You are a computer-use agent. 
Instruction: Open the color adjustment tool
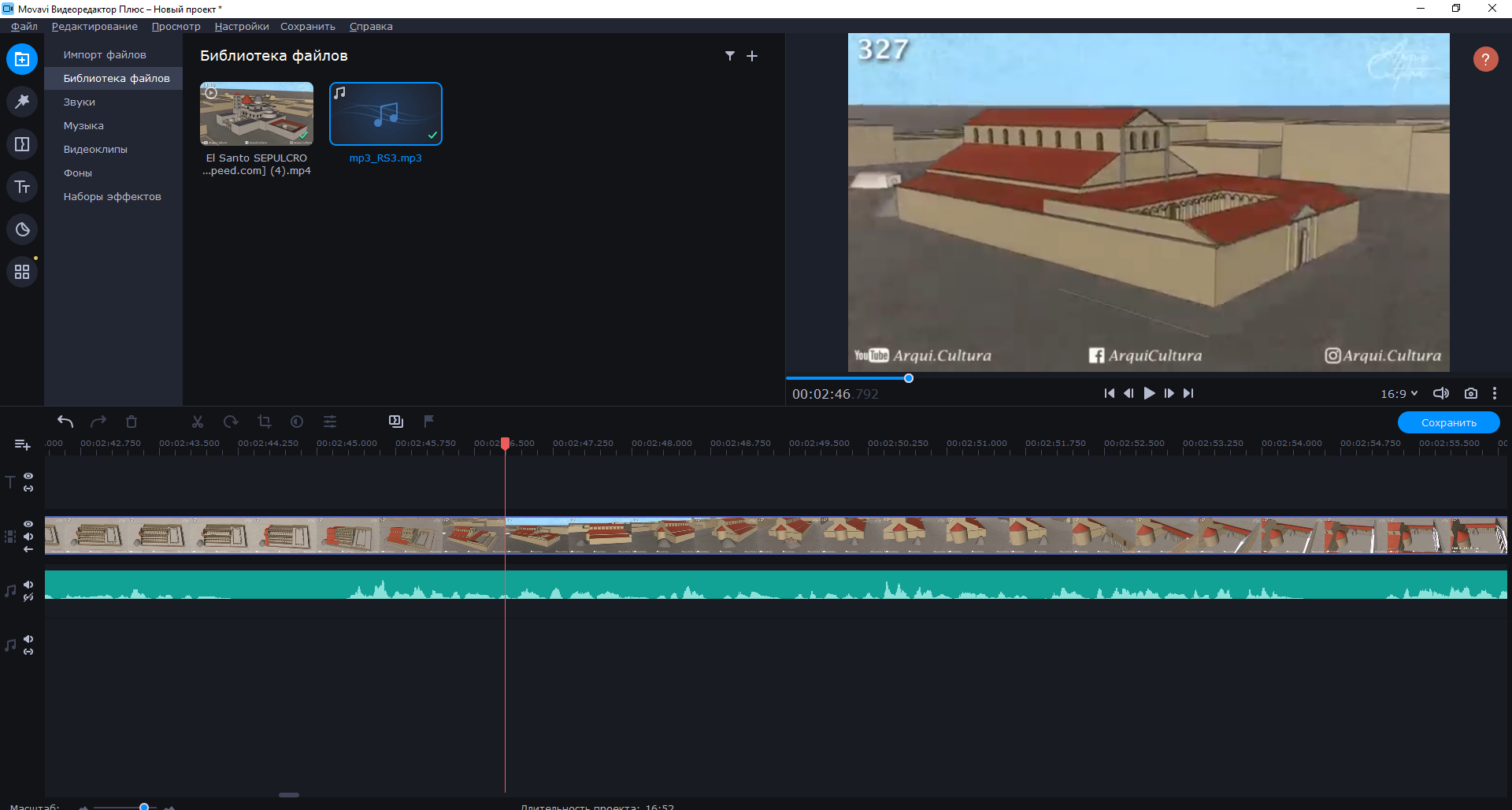point(297,422)
